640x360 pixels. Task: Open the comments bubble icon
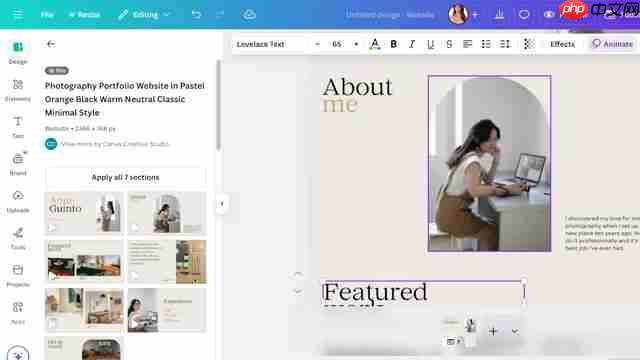(524, 15)
